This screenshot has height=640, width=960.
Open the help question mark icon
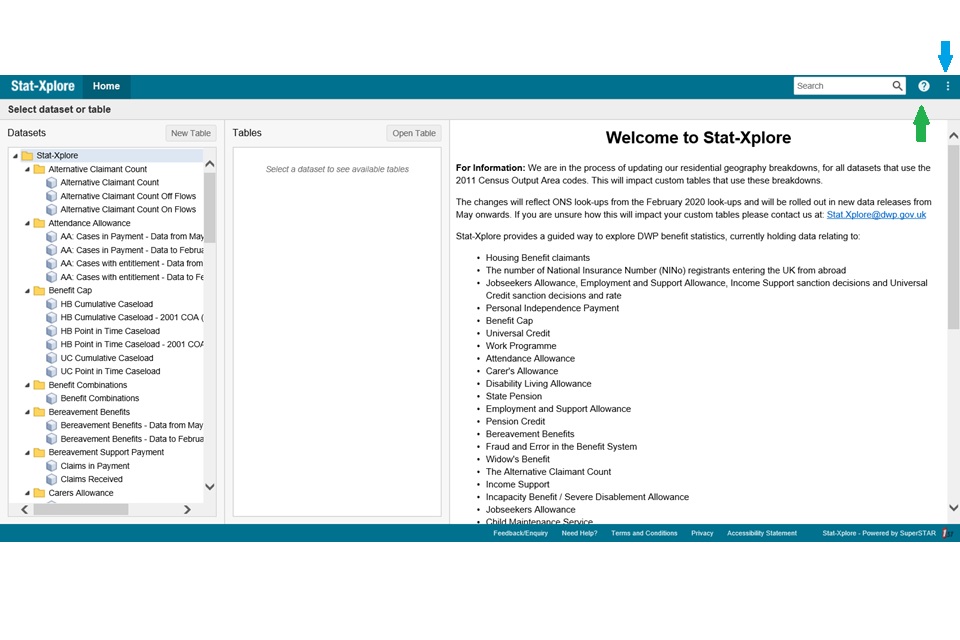click(924, 86)
